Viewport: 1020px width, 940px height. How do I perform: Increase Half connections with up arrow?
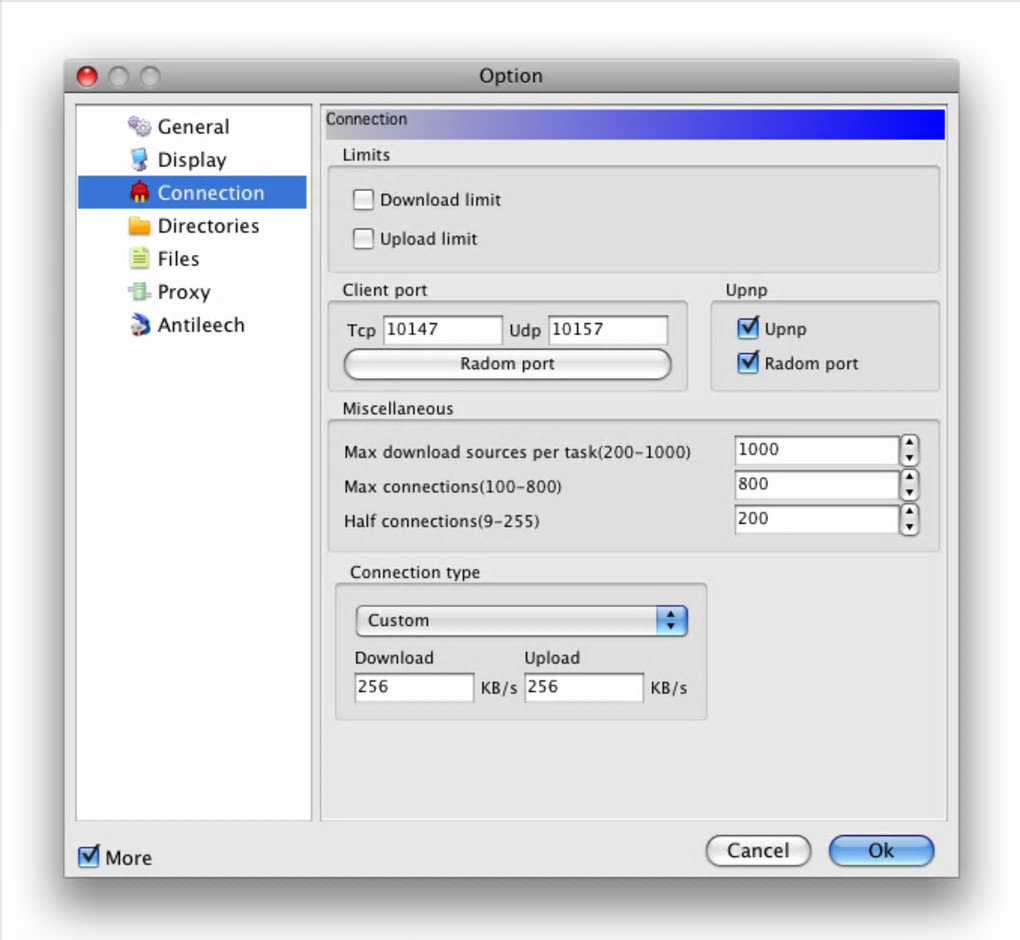tap(909, 511)
